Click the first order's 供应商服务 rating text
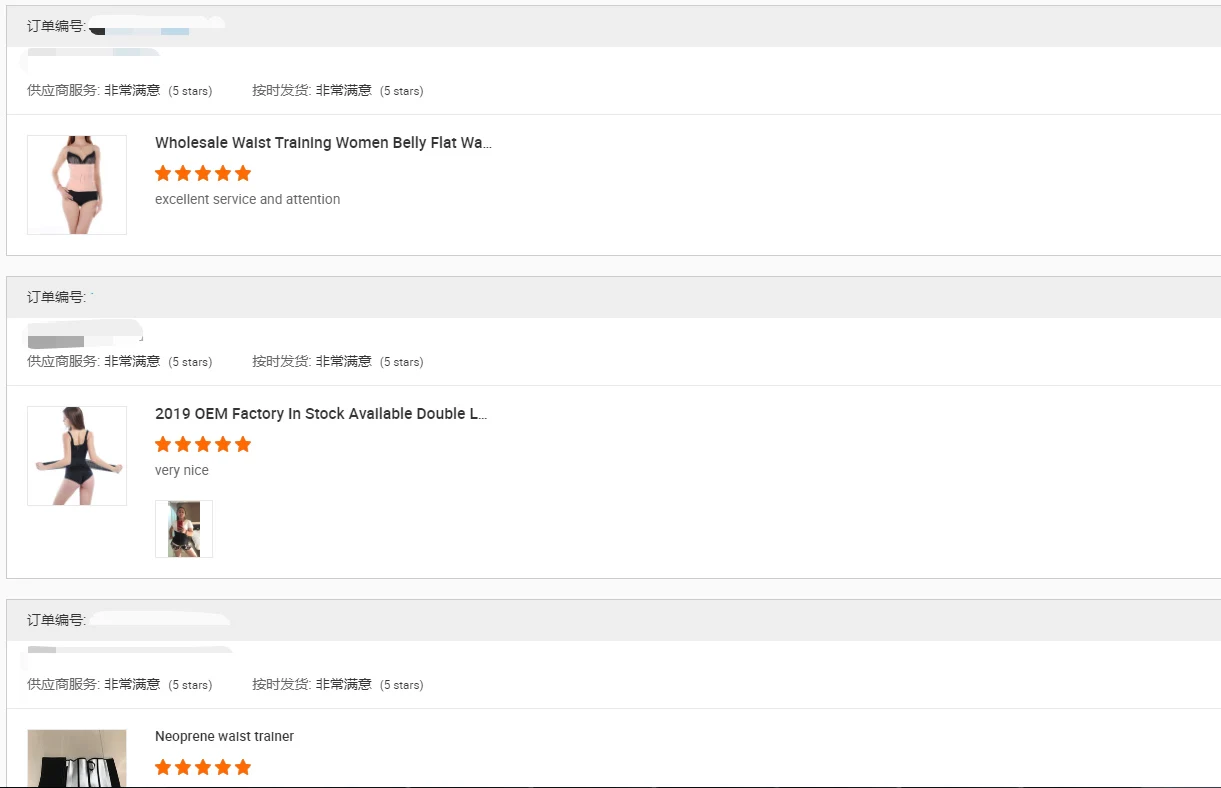 [119, 90]
